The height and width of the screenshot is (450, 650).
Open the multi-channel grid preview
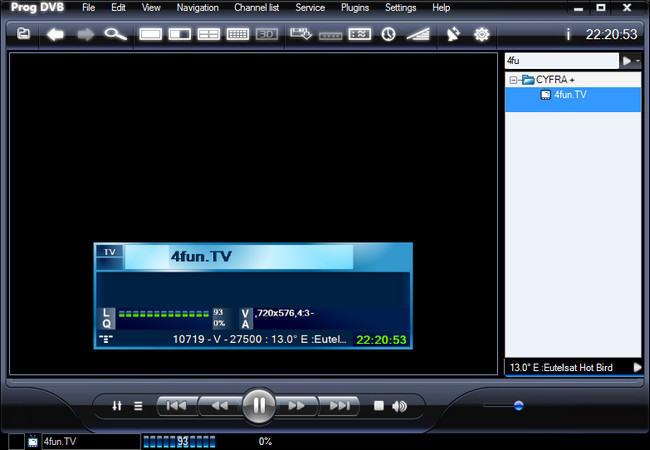[238, 34]
